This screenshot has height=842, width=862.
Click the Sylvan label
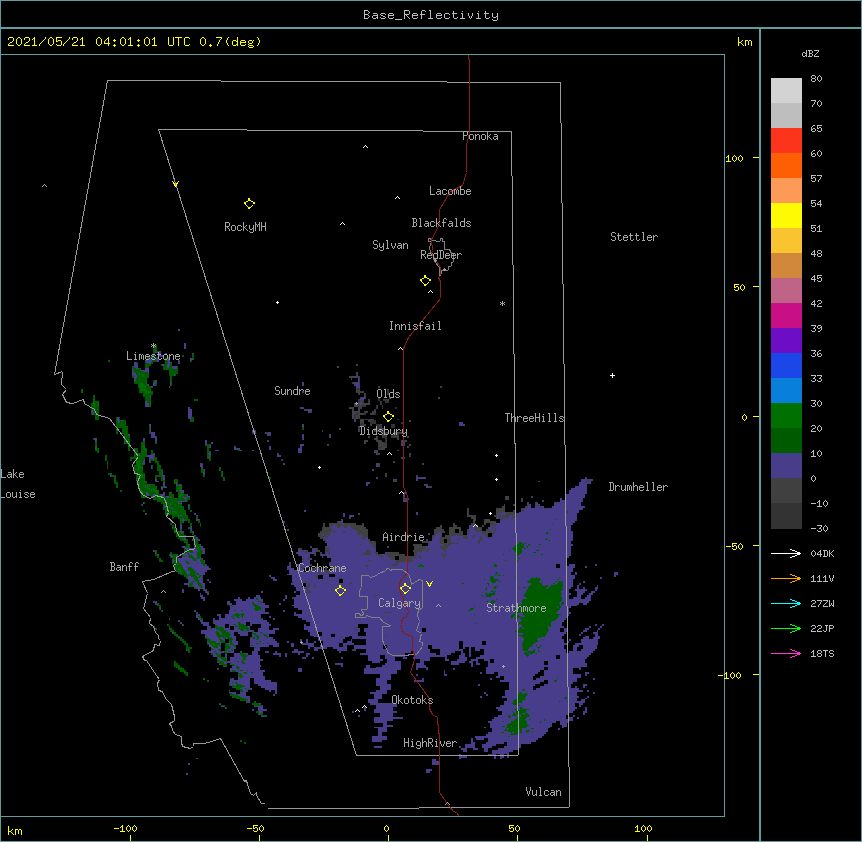(390, 245)
